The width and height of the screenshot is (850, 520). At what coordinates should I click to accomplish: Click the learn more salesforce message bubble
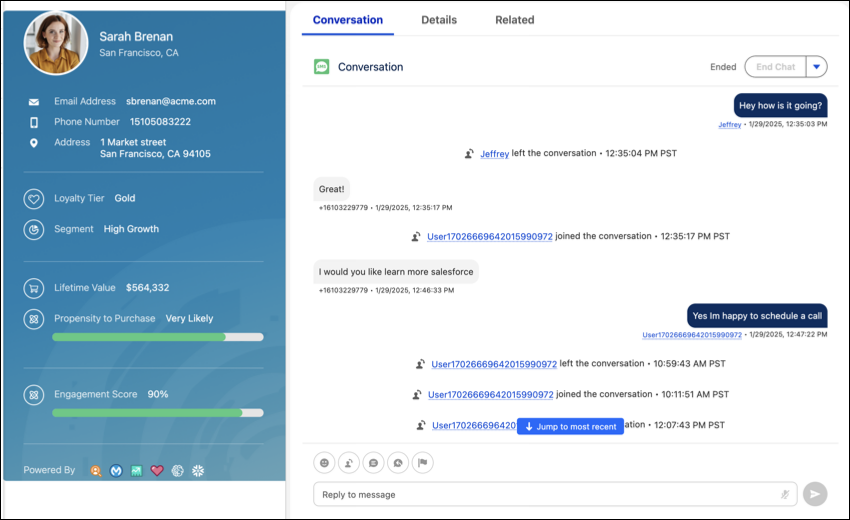coord(396,272)
